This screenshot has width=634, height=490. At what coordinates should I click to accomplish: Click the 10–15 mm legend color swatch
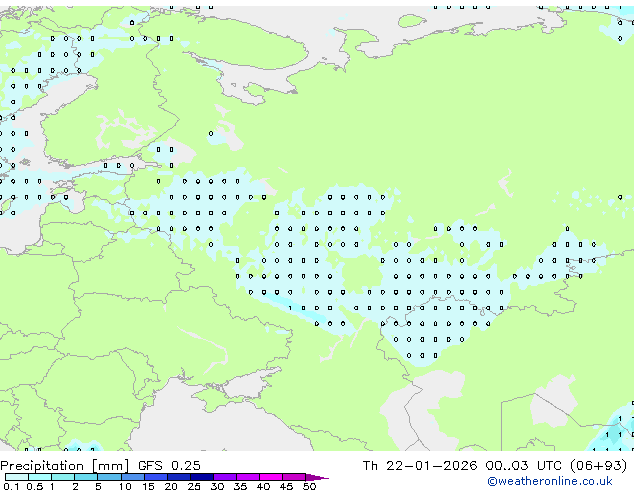pos(132,477)
